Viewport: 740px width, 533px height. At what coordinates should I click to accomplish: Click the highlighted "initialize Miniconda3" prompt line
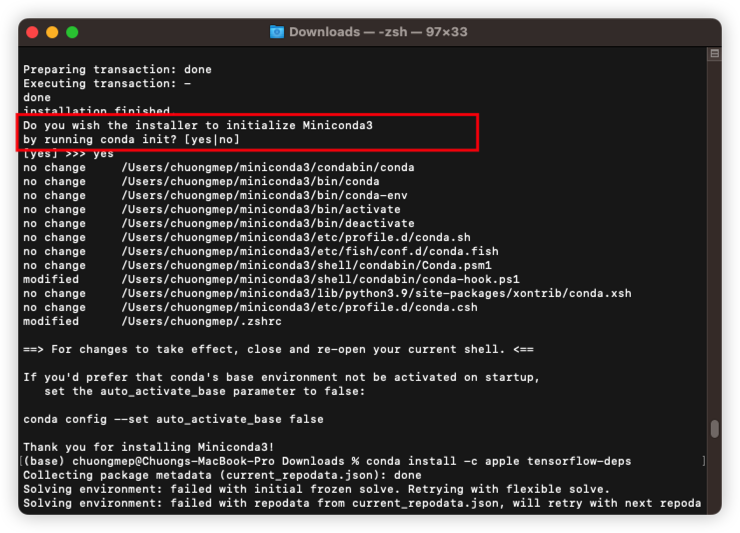point(197,126)
